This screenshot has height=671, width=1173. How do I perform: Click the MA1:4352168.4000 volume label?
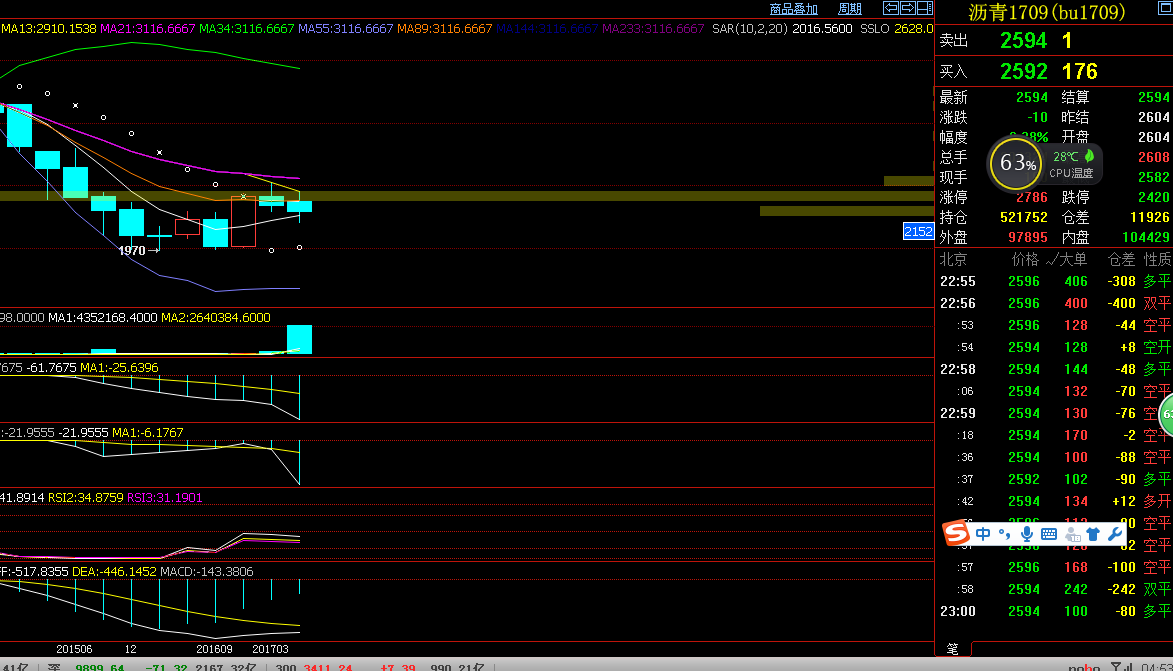pyautogui.click(x=102, y=317)
